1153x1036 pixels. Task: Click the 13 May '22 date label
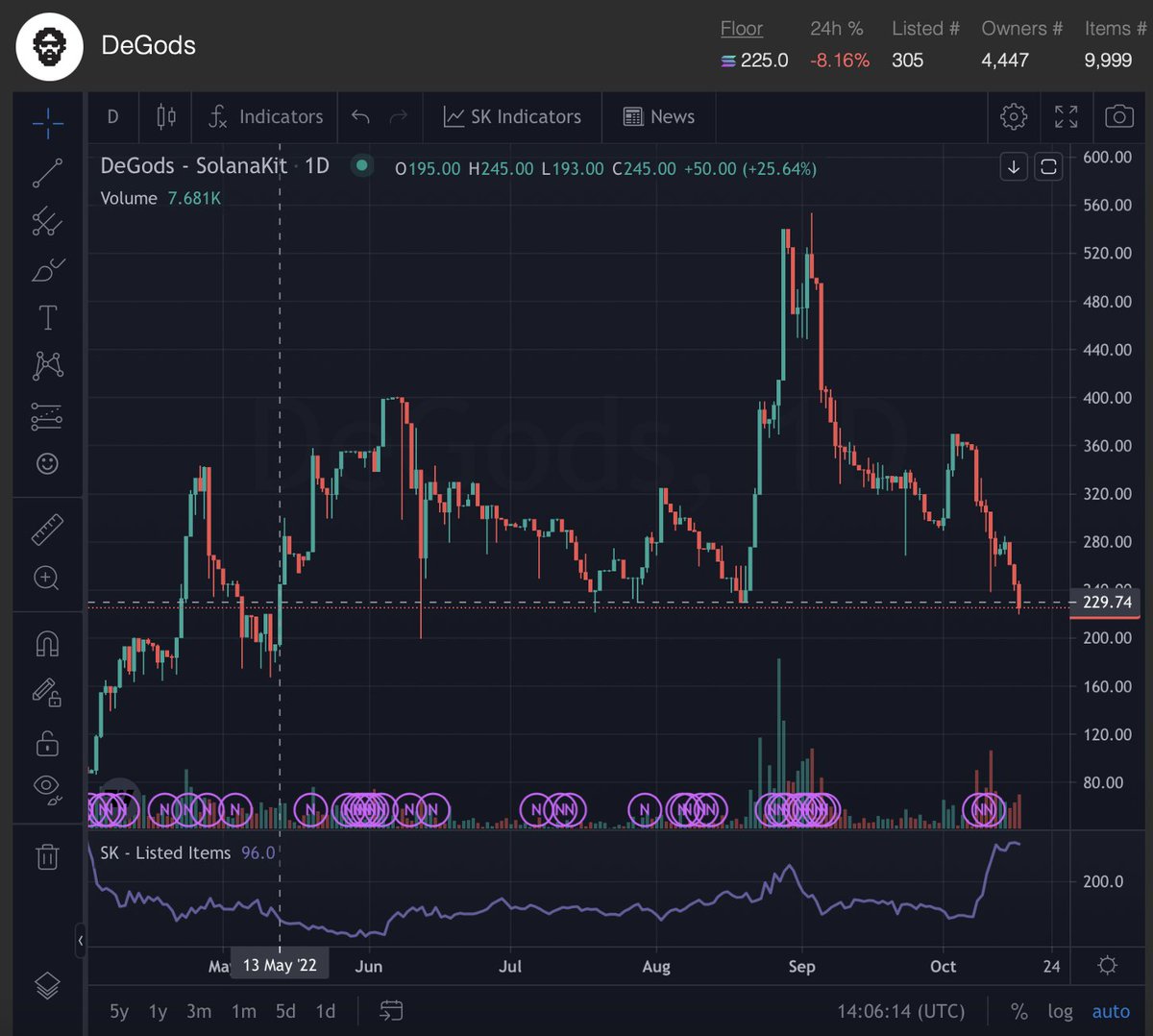(280, 965)
